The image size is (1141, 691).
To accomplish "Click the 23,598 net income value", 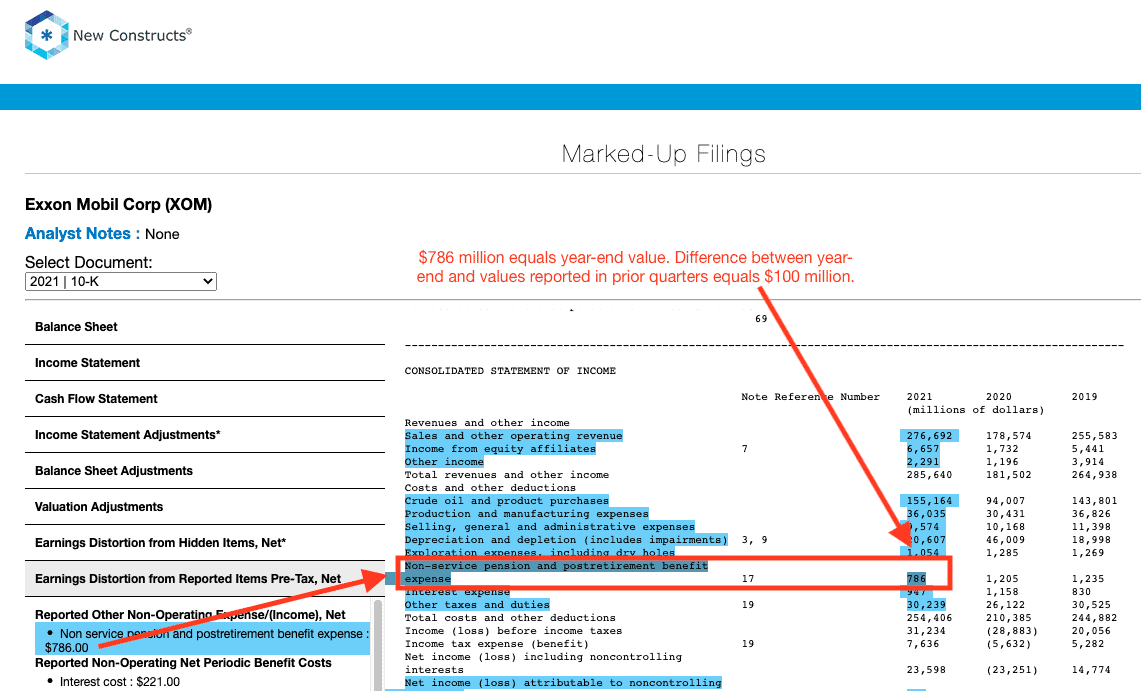I will (x=926, y=670).
